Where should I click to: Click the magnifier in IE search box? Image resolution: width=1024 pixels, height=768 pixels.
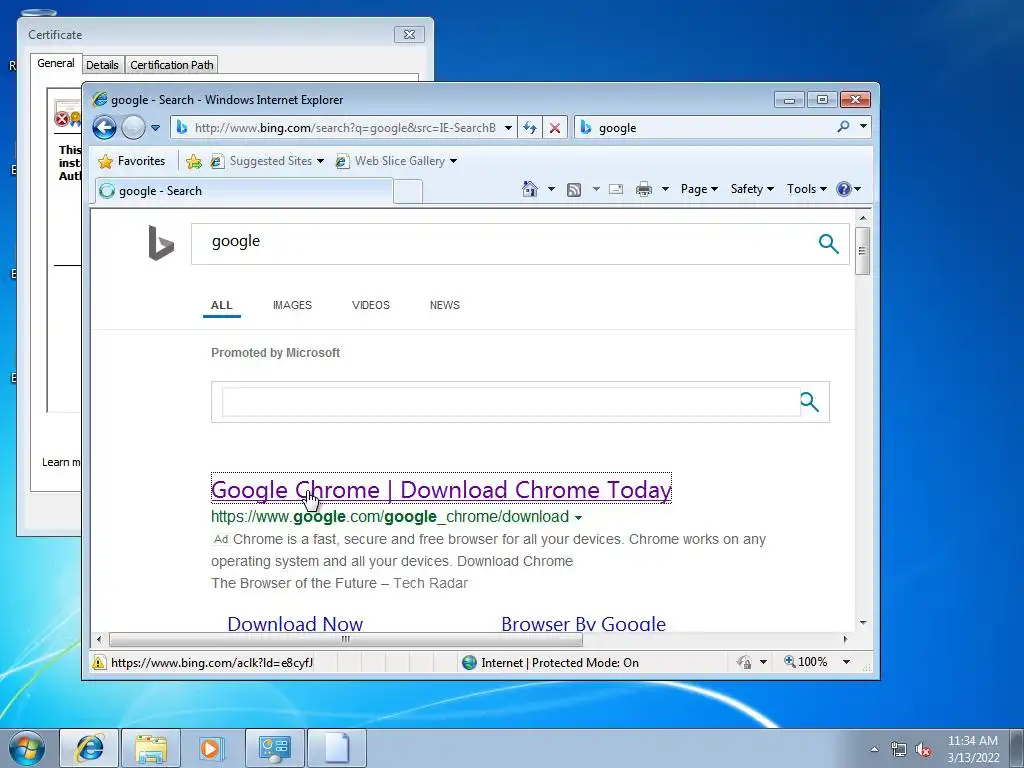(x=843, y=127)
